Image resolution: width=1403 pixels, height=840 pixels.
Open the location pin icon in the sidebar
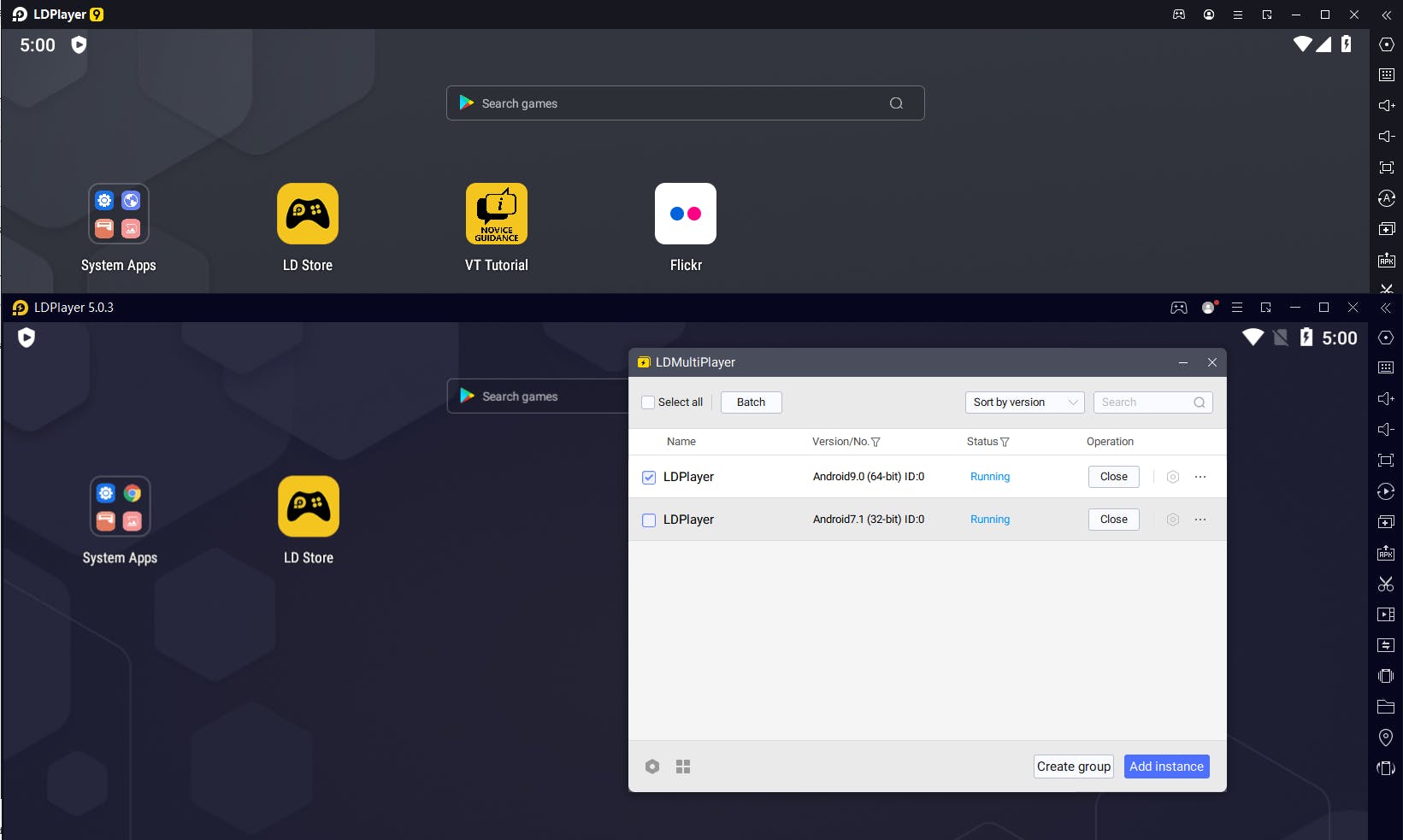click(x=1386, y=737)
